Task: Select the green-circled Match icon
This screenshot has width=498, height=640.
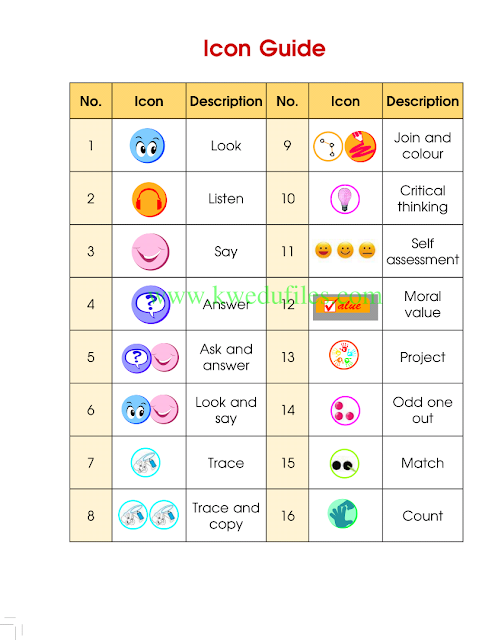Action: coord(345,464)
